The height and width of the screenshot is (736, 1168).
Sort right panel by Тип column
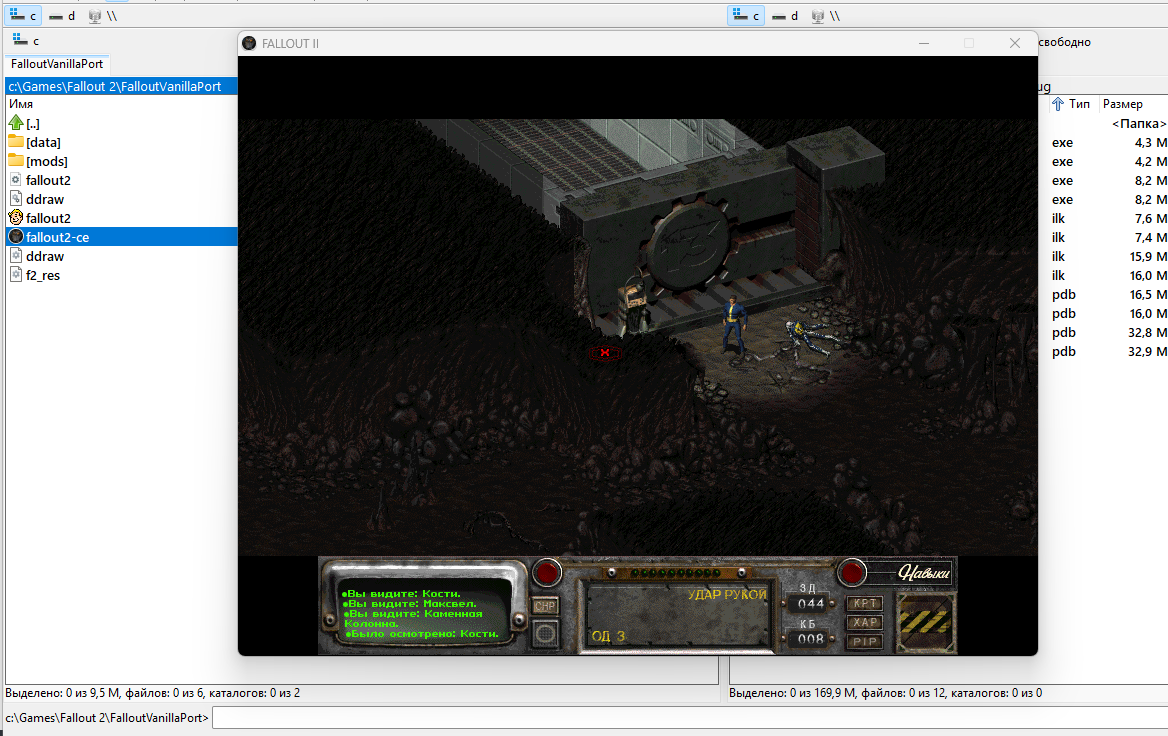click(x=1071, y=104)
